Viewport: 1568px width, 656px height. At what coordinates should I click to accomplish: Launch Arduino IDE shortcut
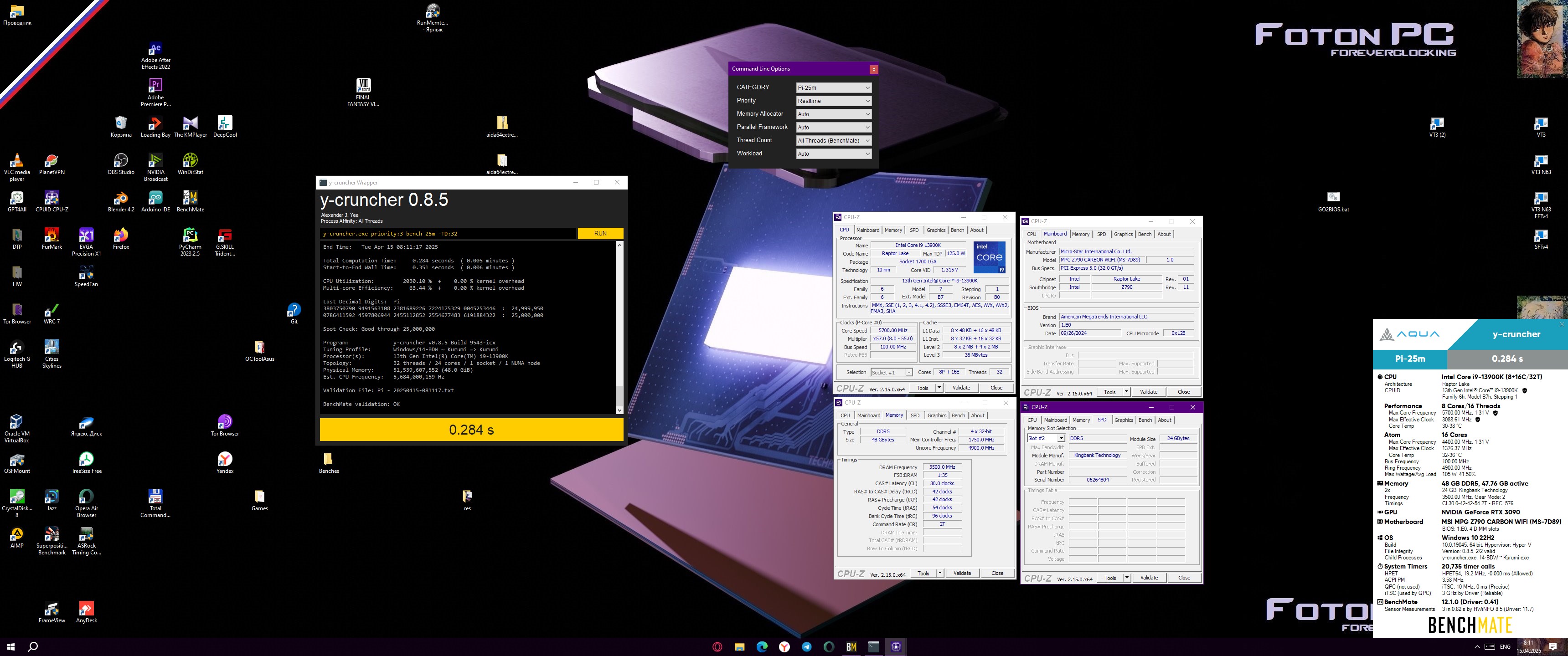coord(155,201)
